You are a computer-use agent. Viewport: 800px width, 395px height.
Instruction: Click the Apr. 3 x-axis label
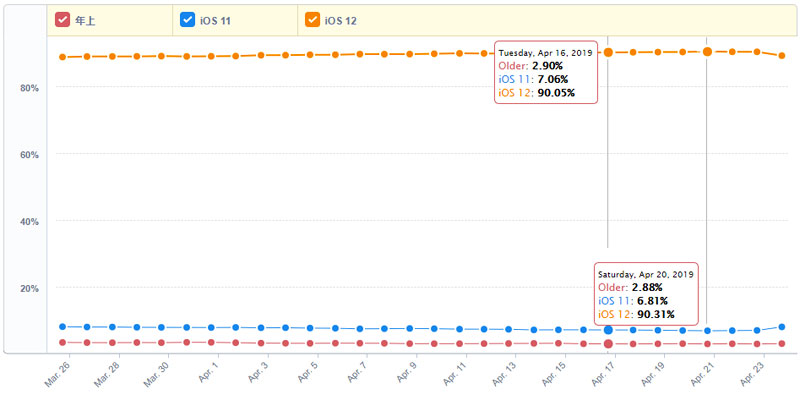pos(257,373)
